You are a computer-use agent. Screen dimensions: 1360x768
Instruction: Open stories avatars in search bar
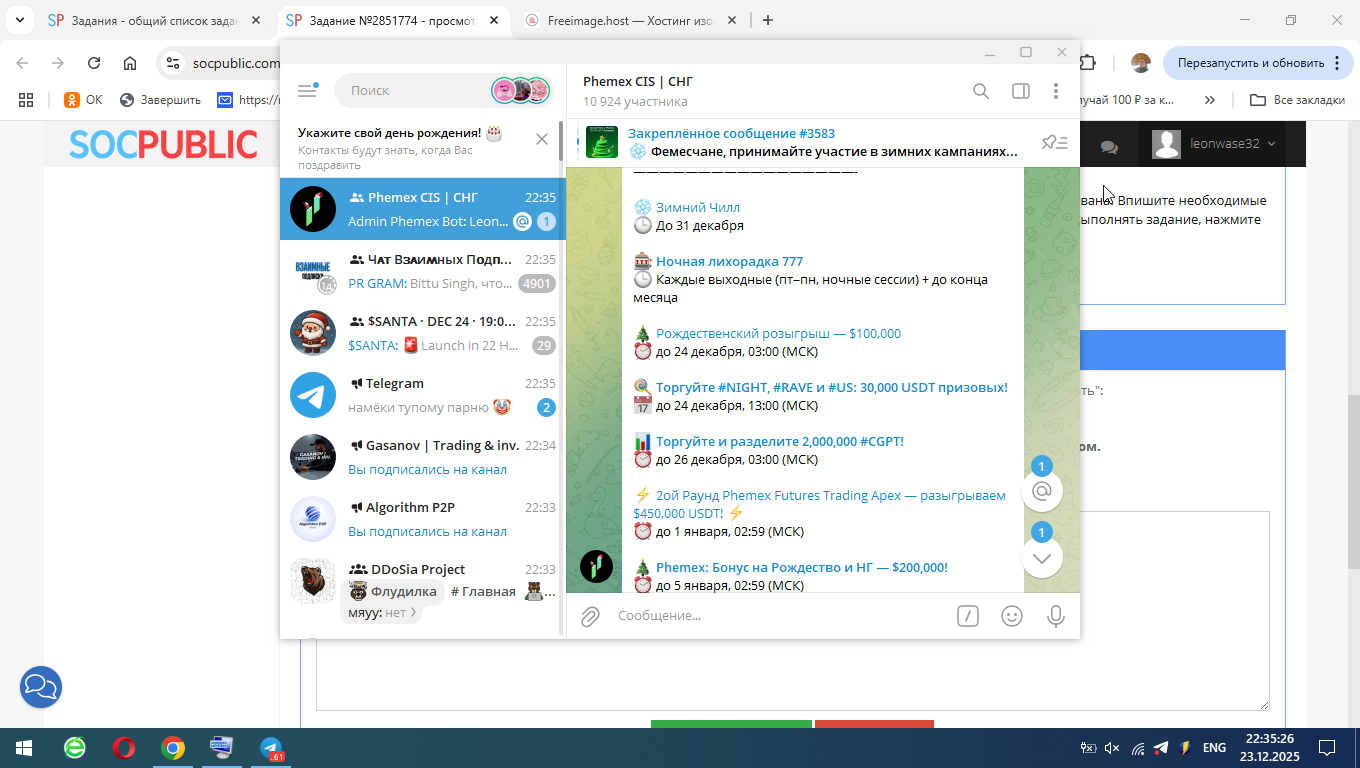(520, 90)
